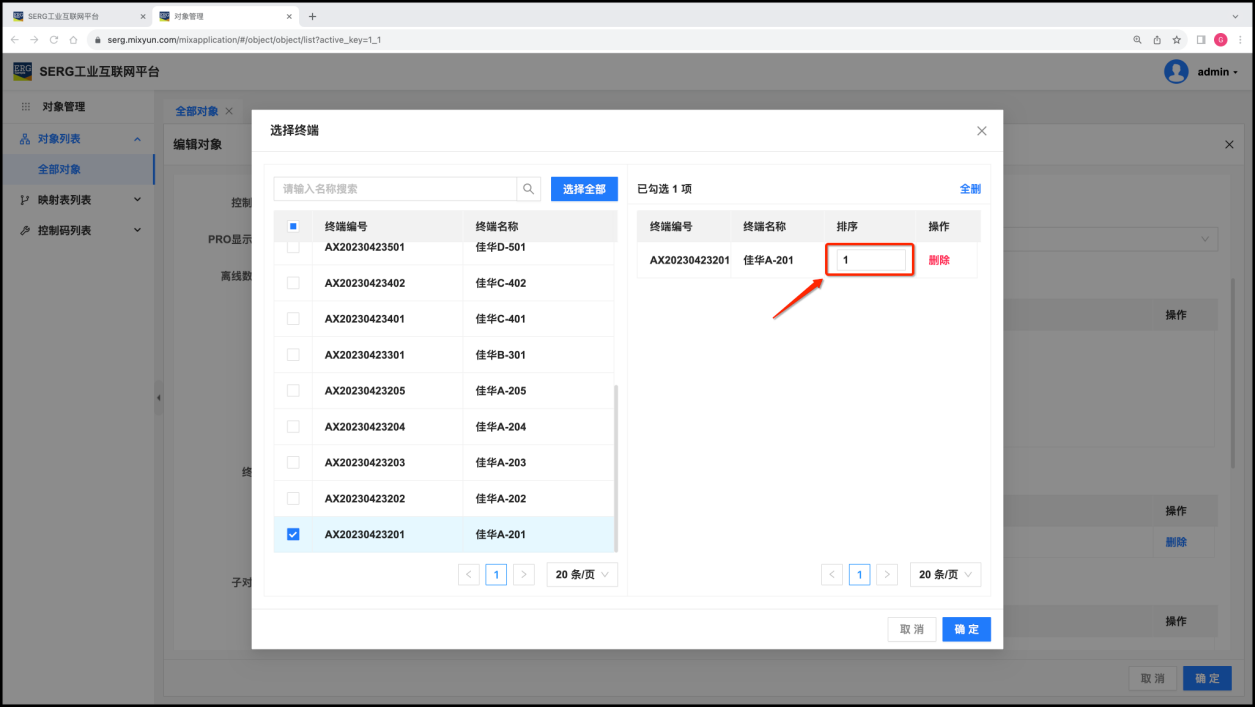Click the 选择全部 button
The width and height of the screenshot is (1255, 707).
pos(584,189)
